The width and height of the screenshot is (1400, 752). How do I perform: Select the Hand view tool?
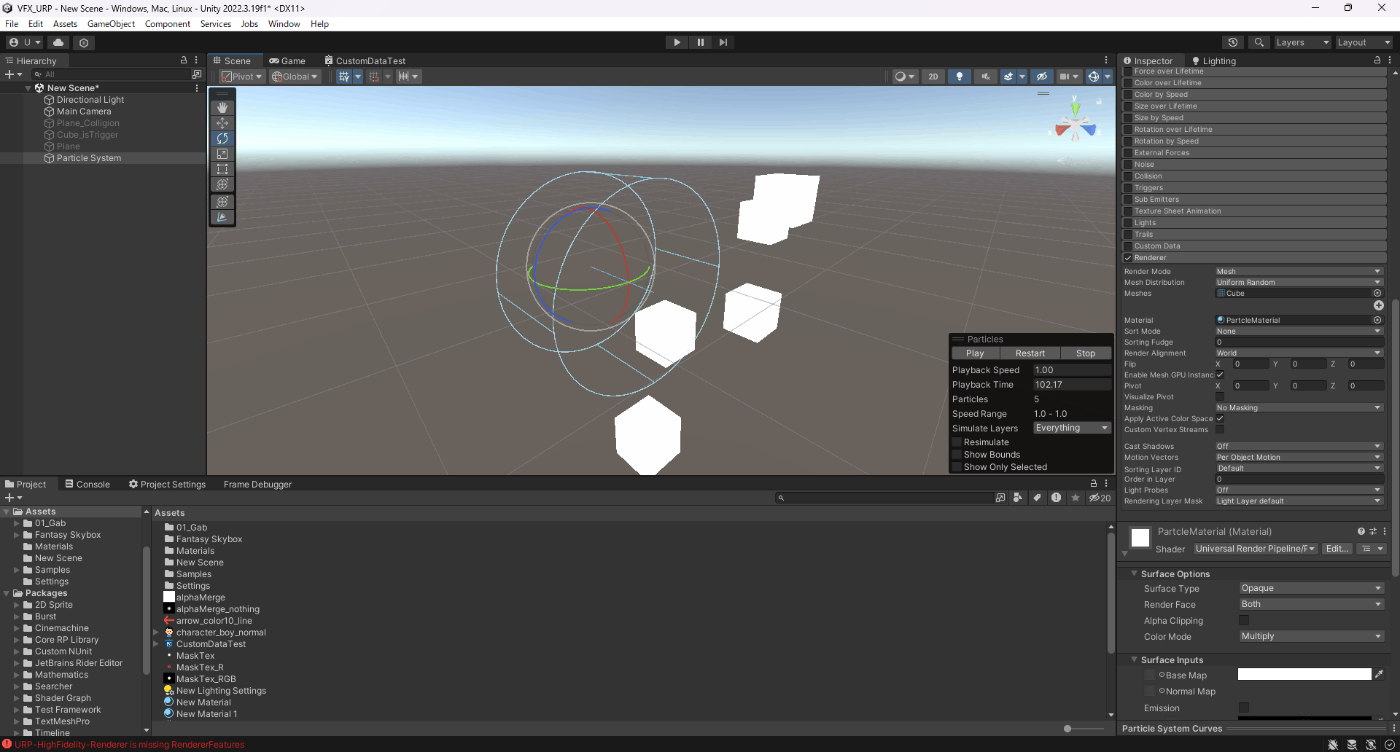pos(222,107)
